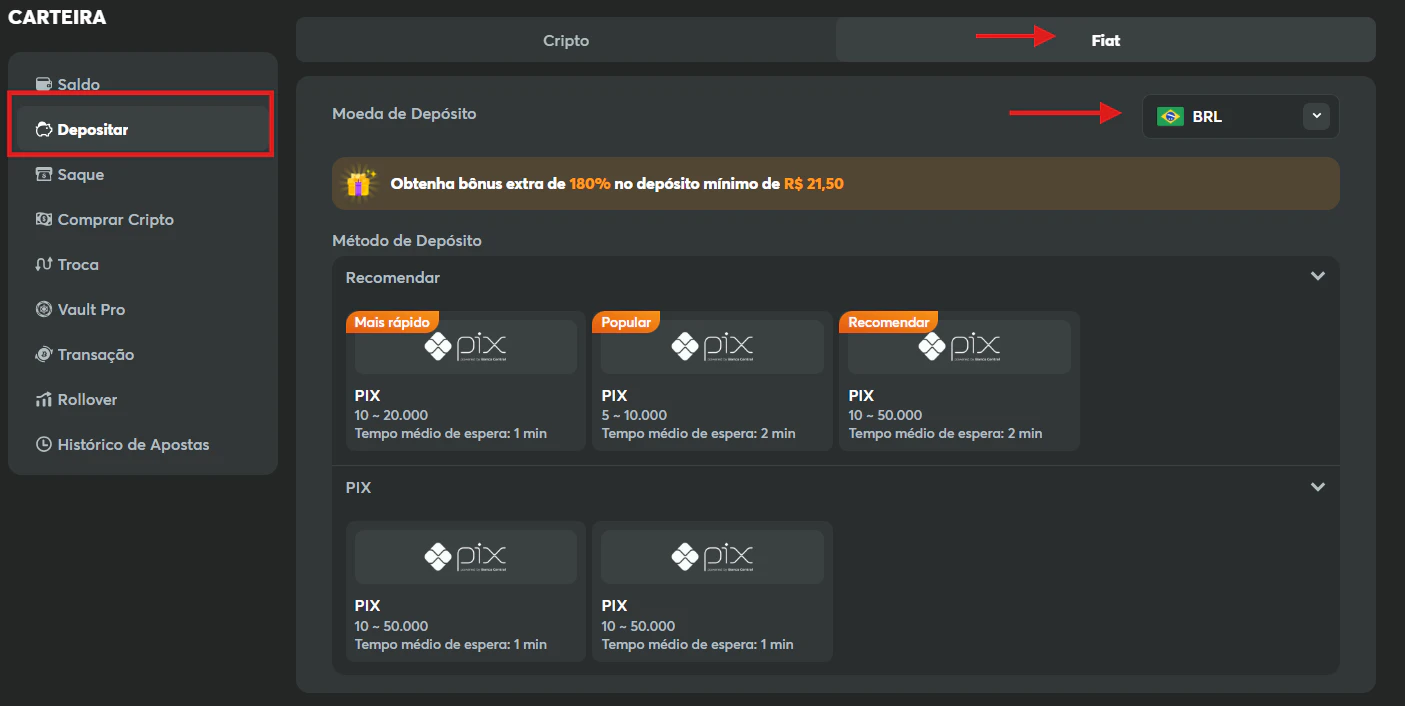Collapse the Recomendar section chevron
The width and height of the screenshot is (1405, 706).
pyautogui.click(x=1317, y=277)
